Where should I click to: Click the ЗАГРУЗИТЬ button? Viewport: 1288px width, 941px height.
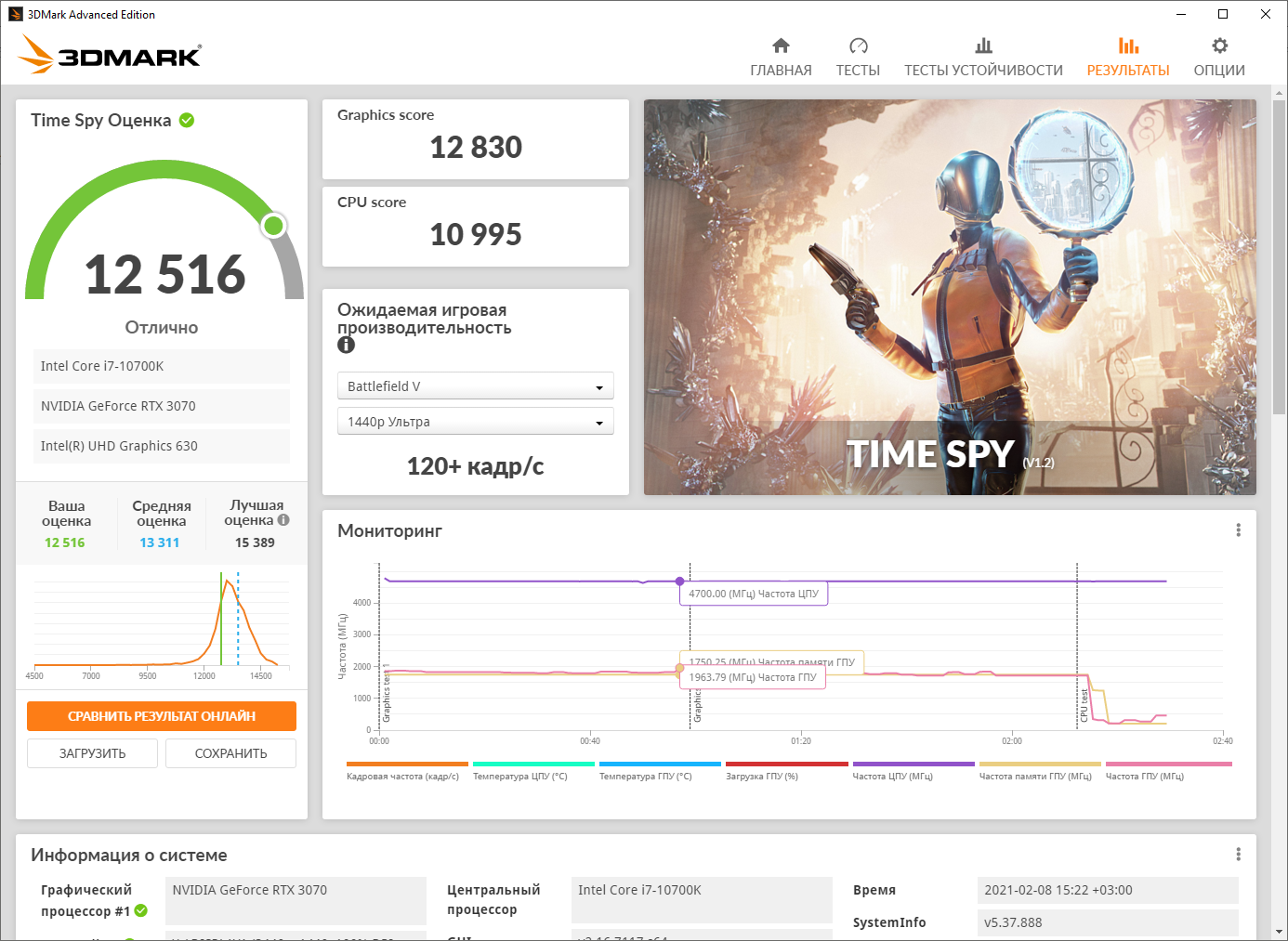coord(92,753)
